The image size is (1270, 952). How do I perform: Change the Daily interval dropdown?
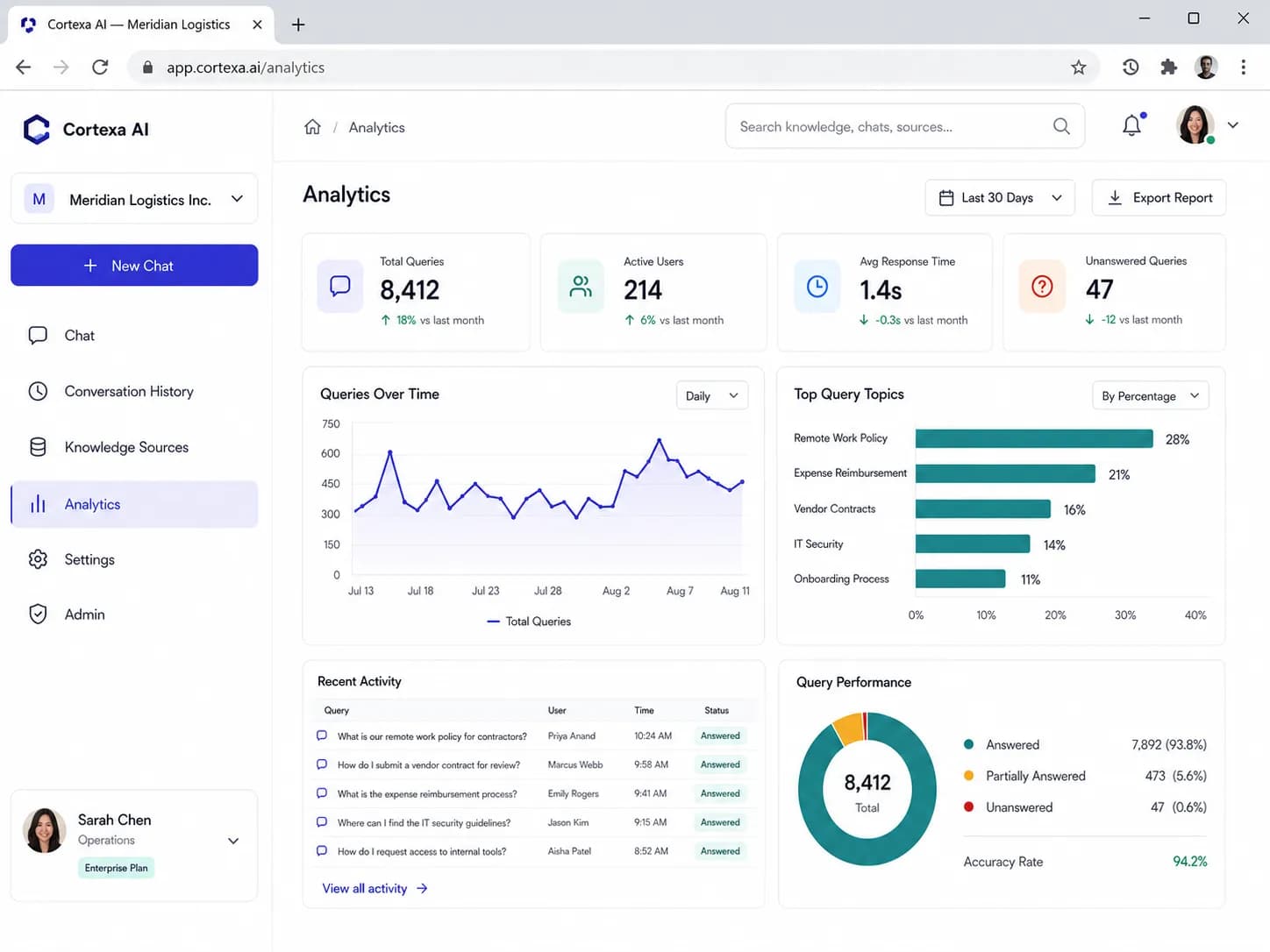pos(712,395)
